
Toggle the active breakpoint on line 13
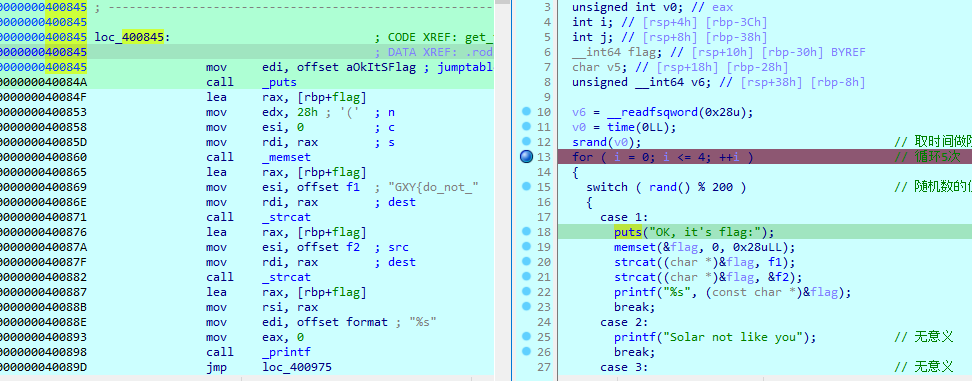coord(526,157)
